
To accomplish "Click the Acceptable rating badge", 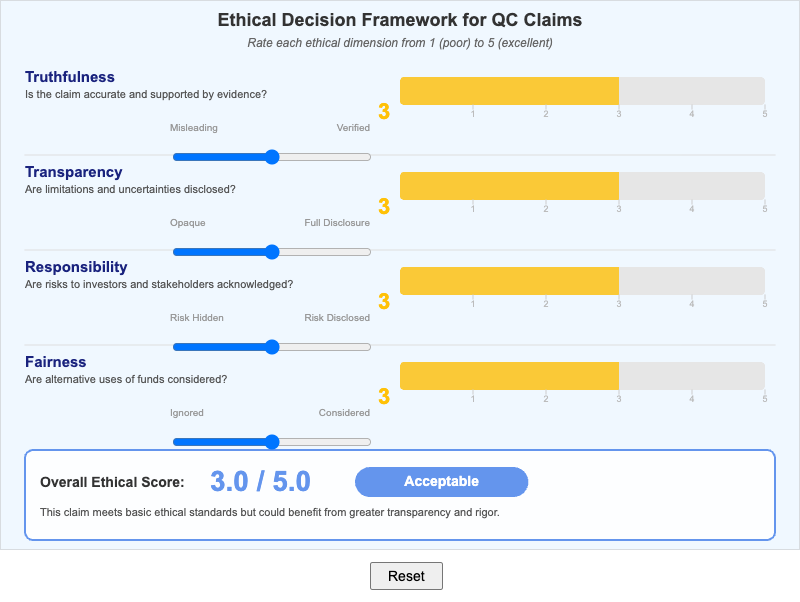I will (x=441, y=482).
